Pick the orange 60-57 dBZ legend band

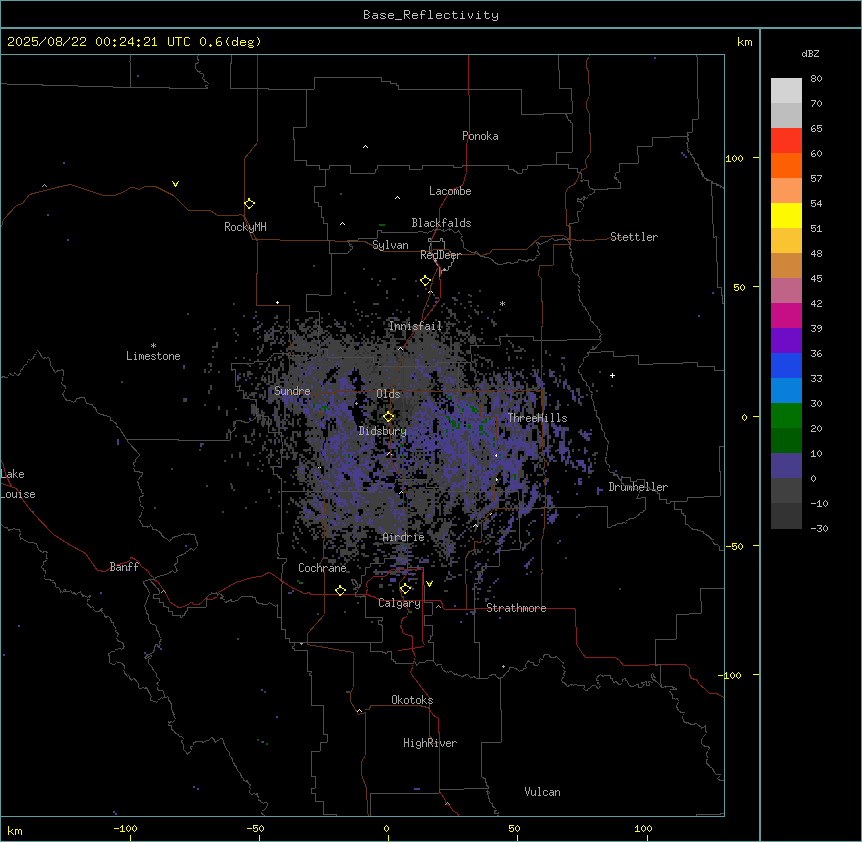pos(786,165)
